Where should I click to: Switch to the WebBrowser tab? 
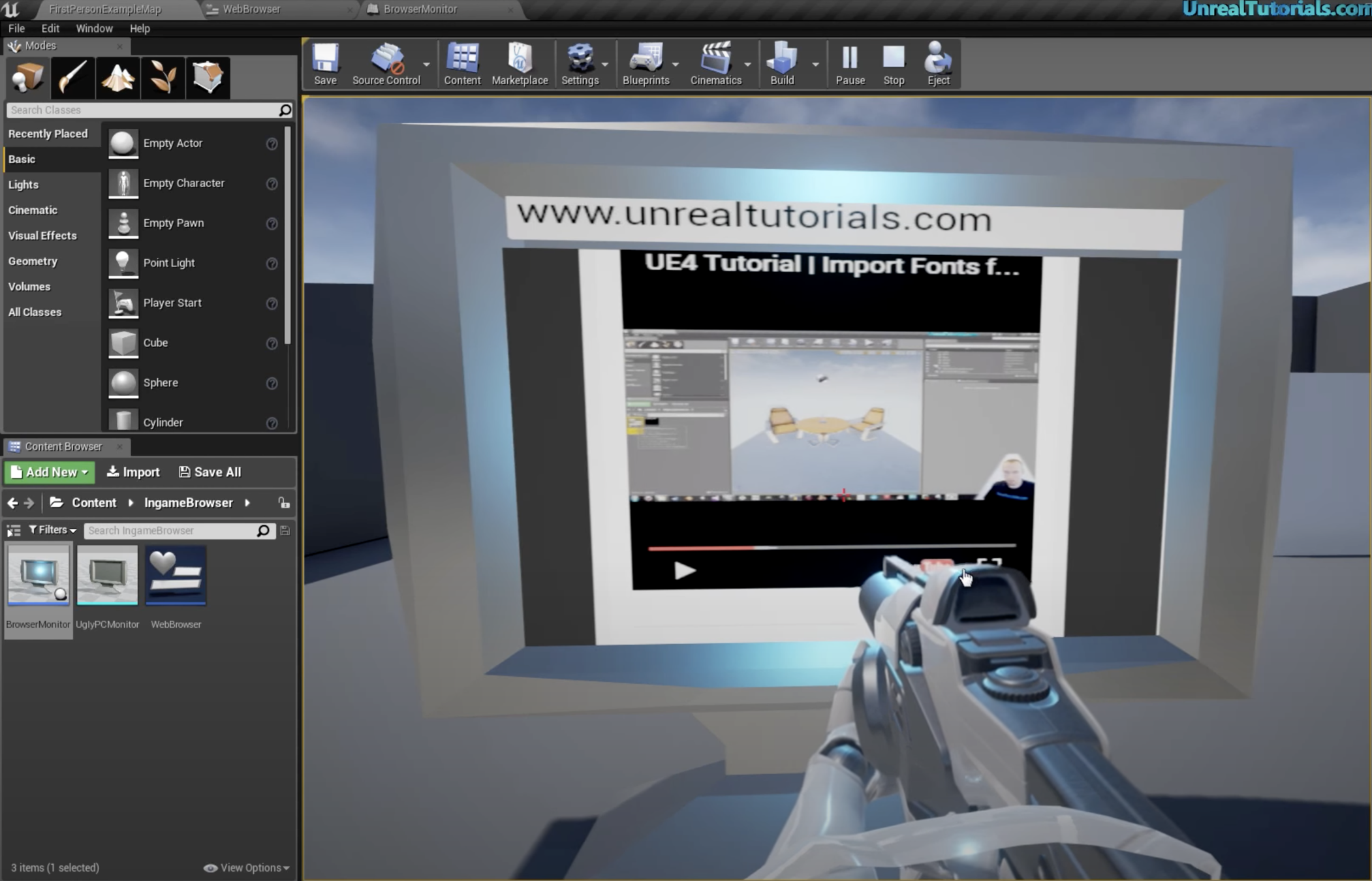coord(251,9)
